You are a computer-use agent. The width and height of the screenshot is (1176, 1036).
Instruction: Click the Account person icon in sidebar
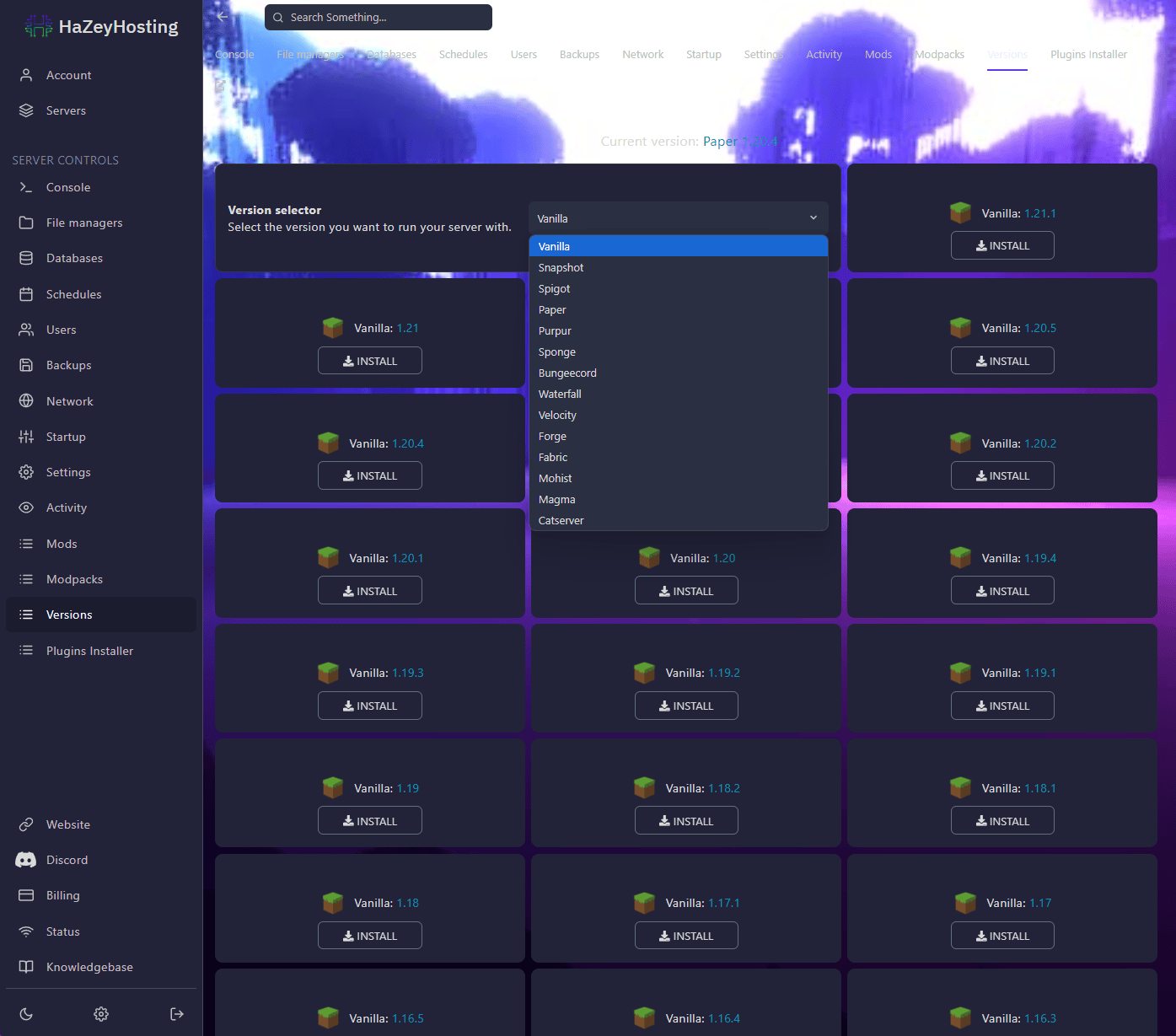coord(26,75)
